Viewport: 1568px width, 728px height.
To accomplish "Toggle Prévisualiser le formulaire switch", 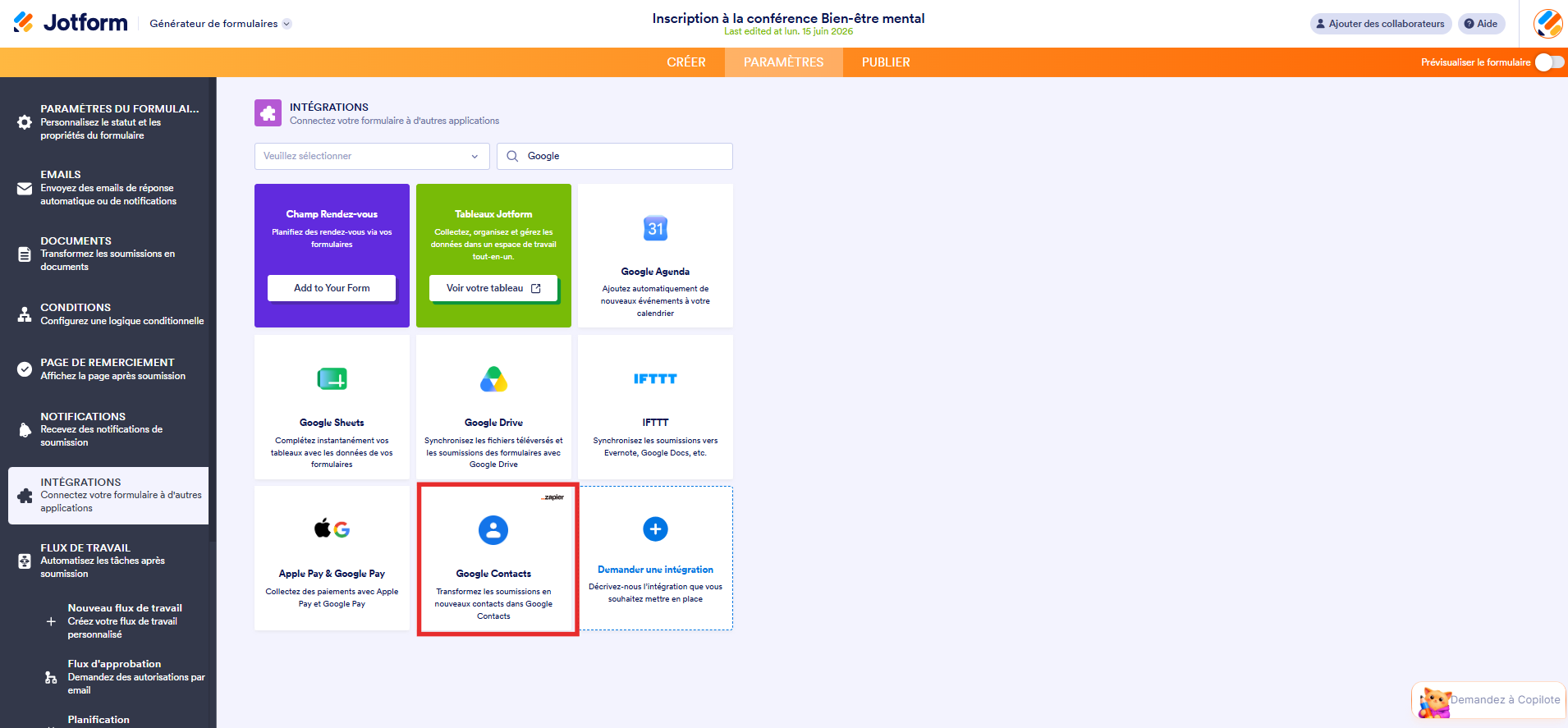I will pyautogui.click(x=1550, y=62).
